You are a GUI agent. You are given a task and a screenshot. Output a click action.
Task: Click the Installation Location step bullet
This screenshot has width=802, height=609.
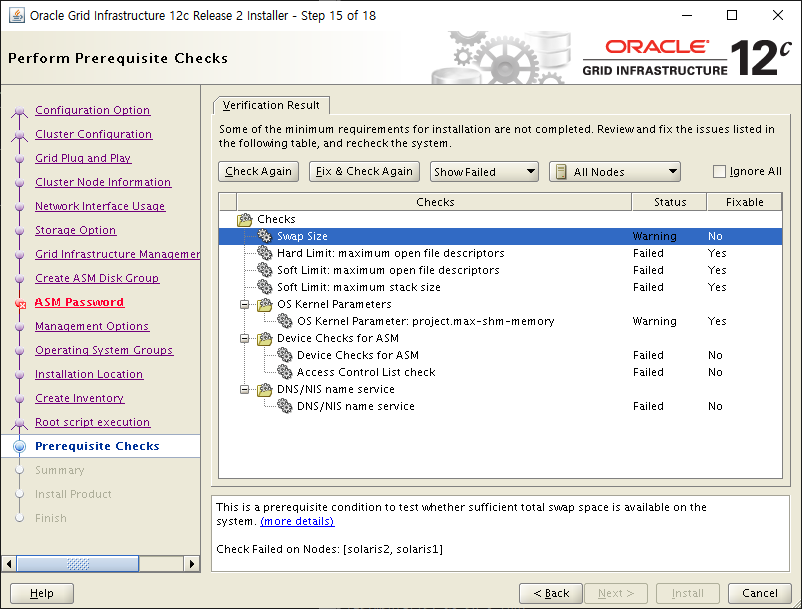click(x=19, y=375)
